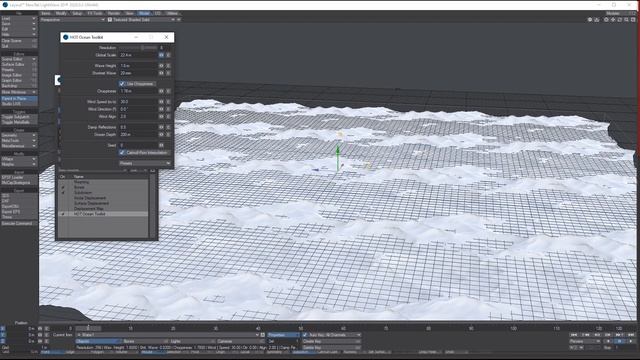The image size is (640, 360).
Task: Click Create Key button
Action: coord(331,341)
